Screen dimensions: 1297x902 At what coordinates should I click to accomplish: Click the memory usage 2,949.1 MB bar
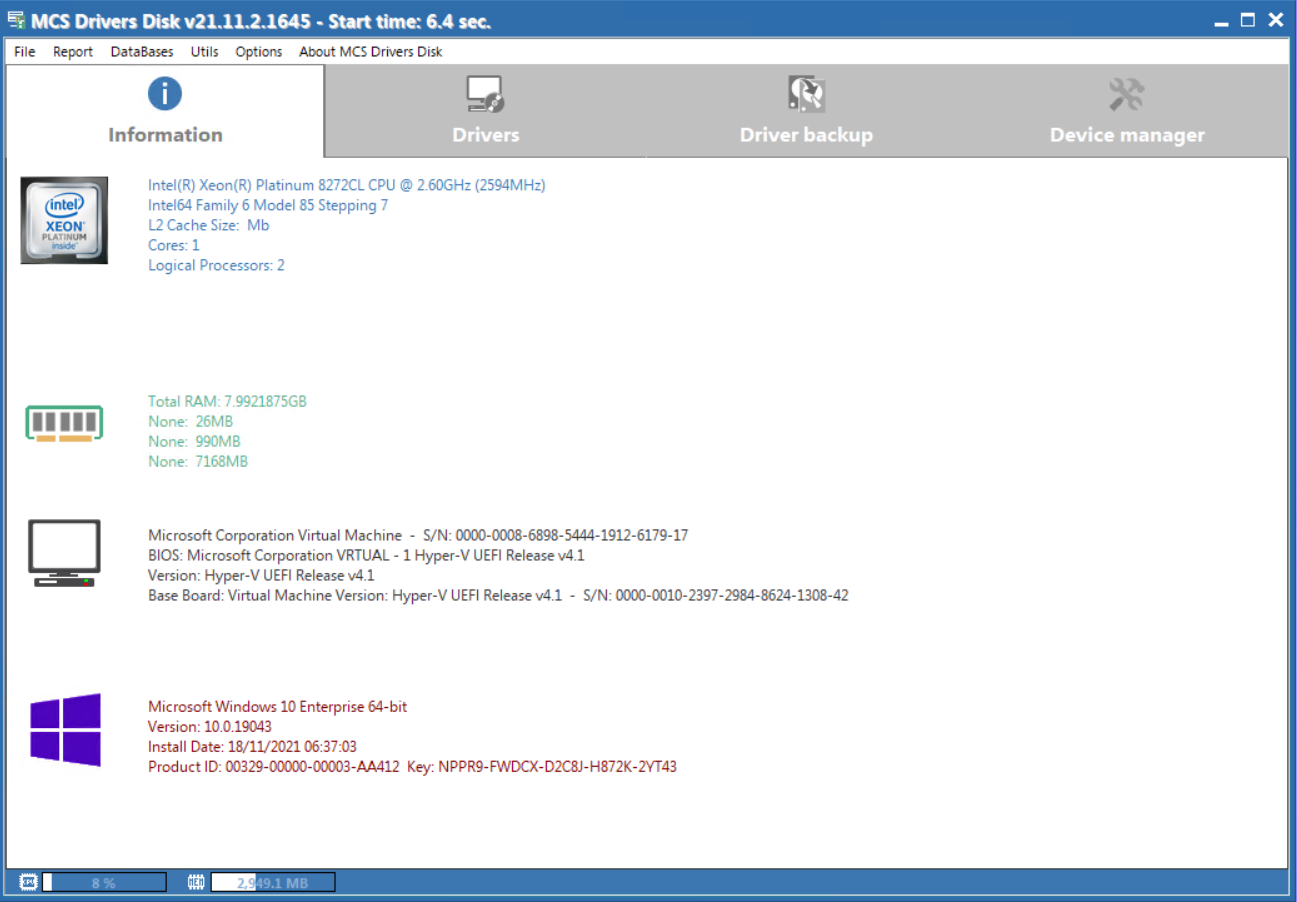click(273, 882)
